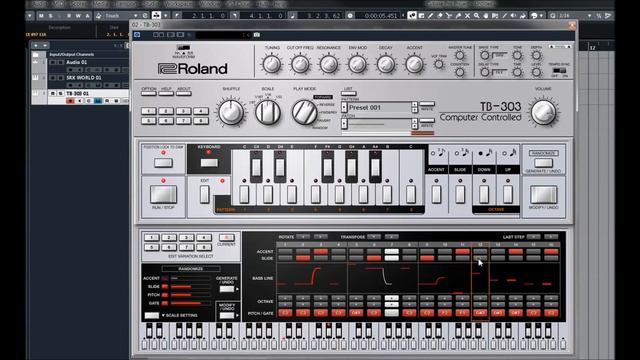Toggle SLIDE on sequencer step 2
This screenshot has width=640, height=360.
click(x=303, y=258)
